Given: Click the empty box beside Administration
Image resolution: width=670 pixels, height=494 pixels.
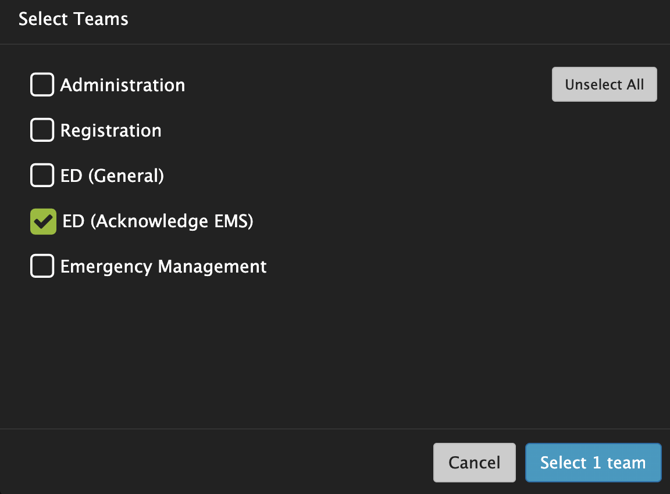Looking at the screenshot, I should click(x=42, y=85).
